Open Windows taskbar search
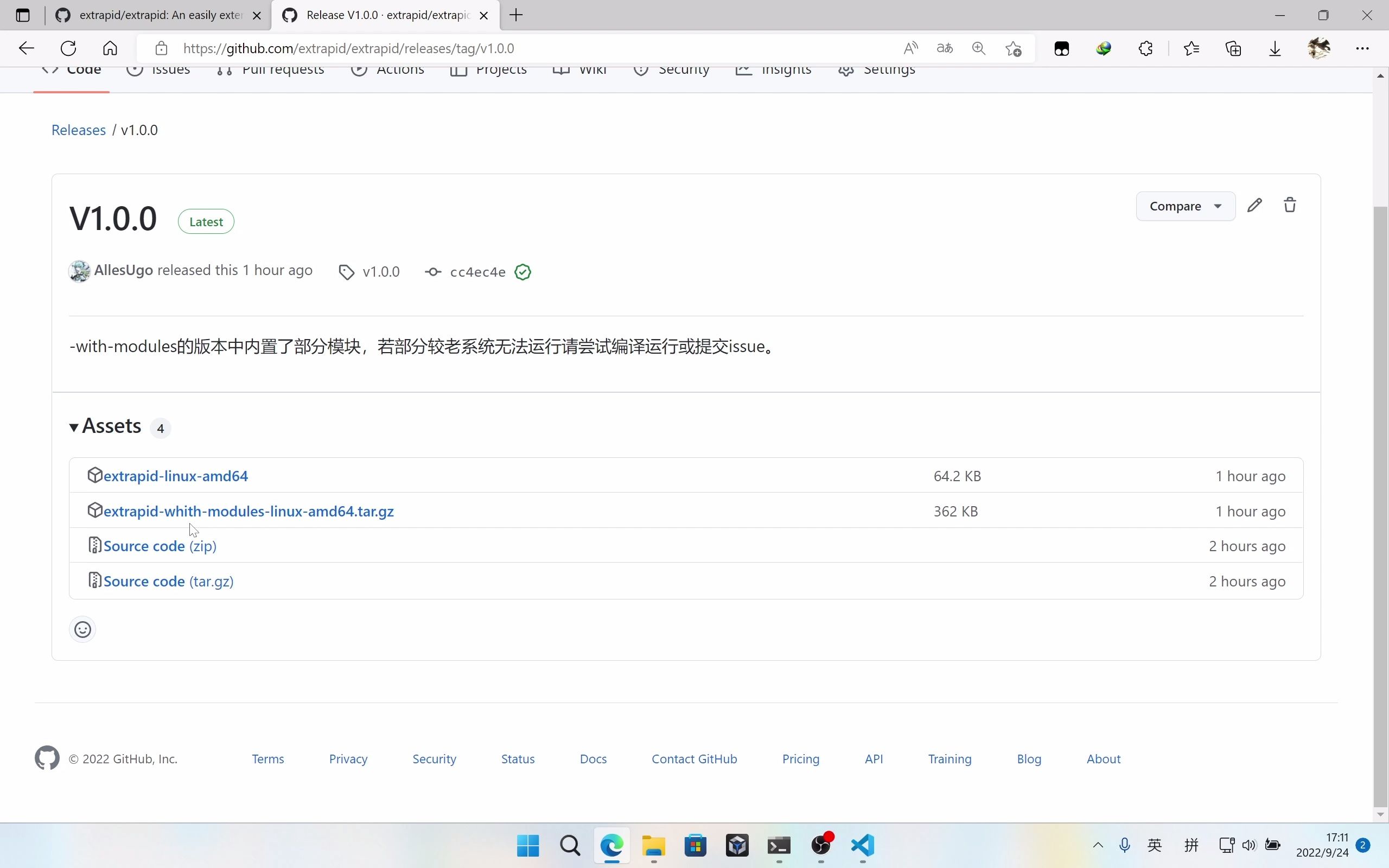Screen dimensions: 1389x868 (x=570, y=846)
